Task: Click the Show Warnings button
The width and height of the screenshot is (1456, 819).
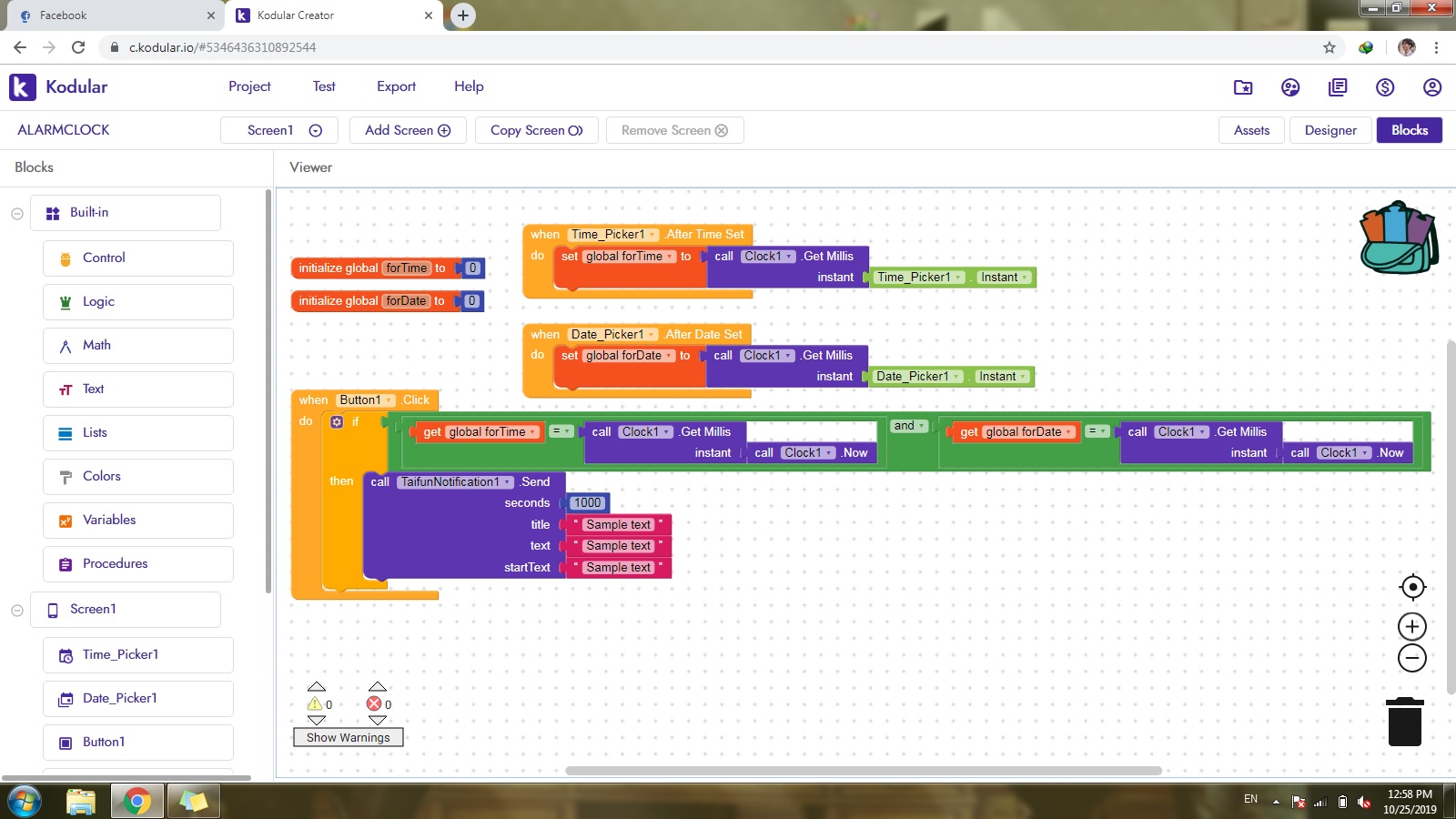Action: tap(348, 737)
